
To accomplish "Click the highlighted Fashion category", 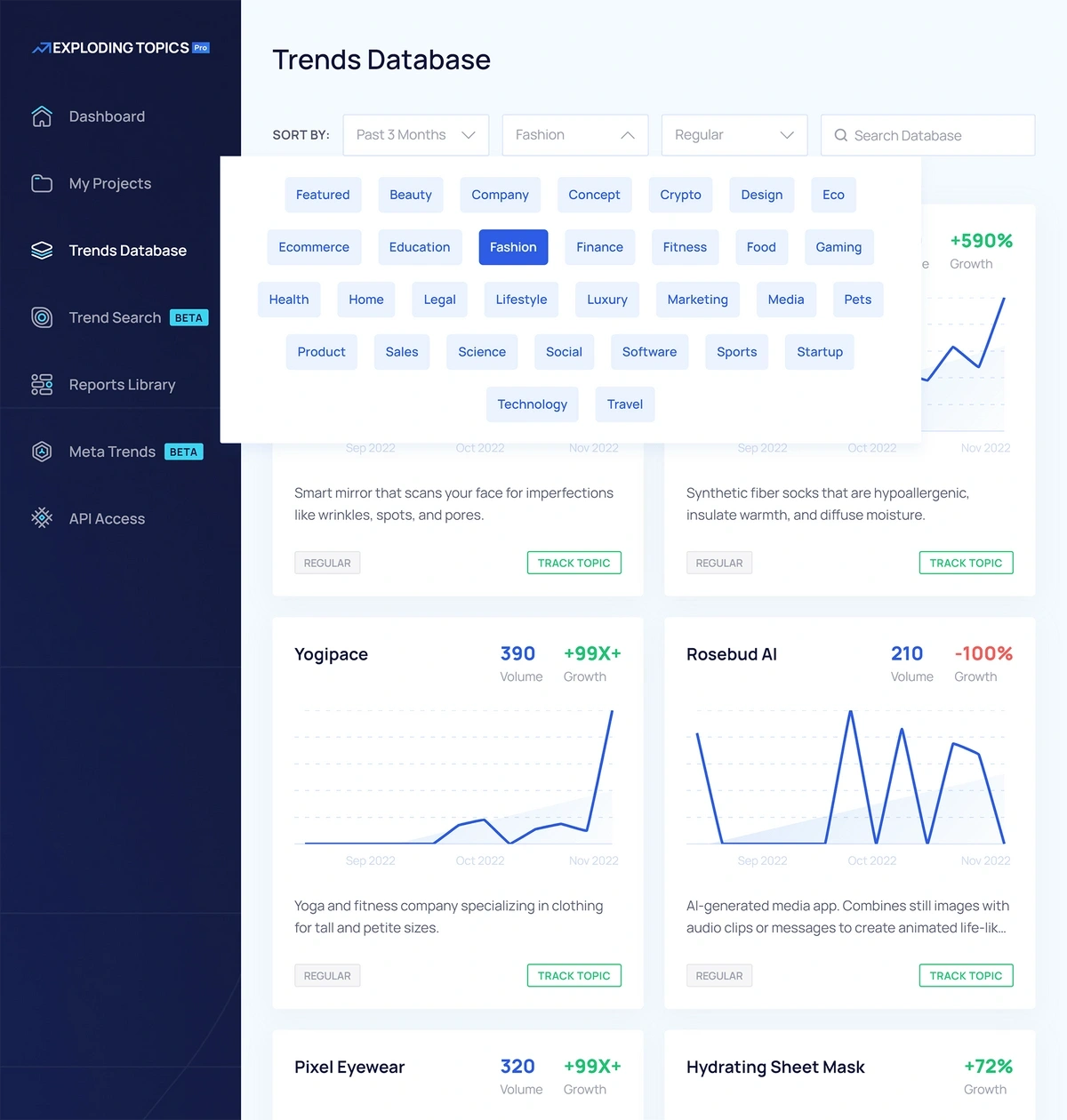I will [x=513, y=247].
